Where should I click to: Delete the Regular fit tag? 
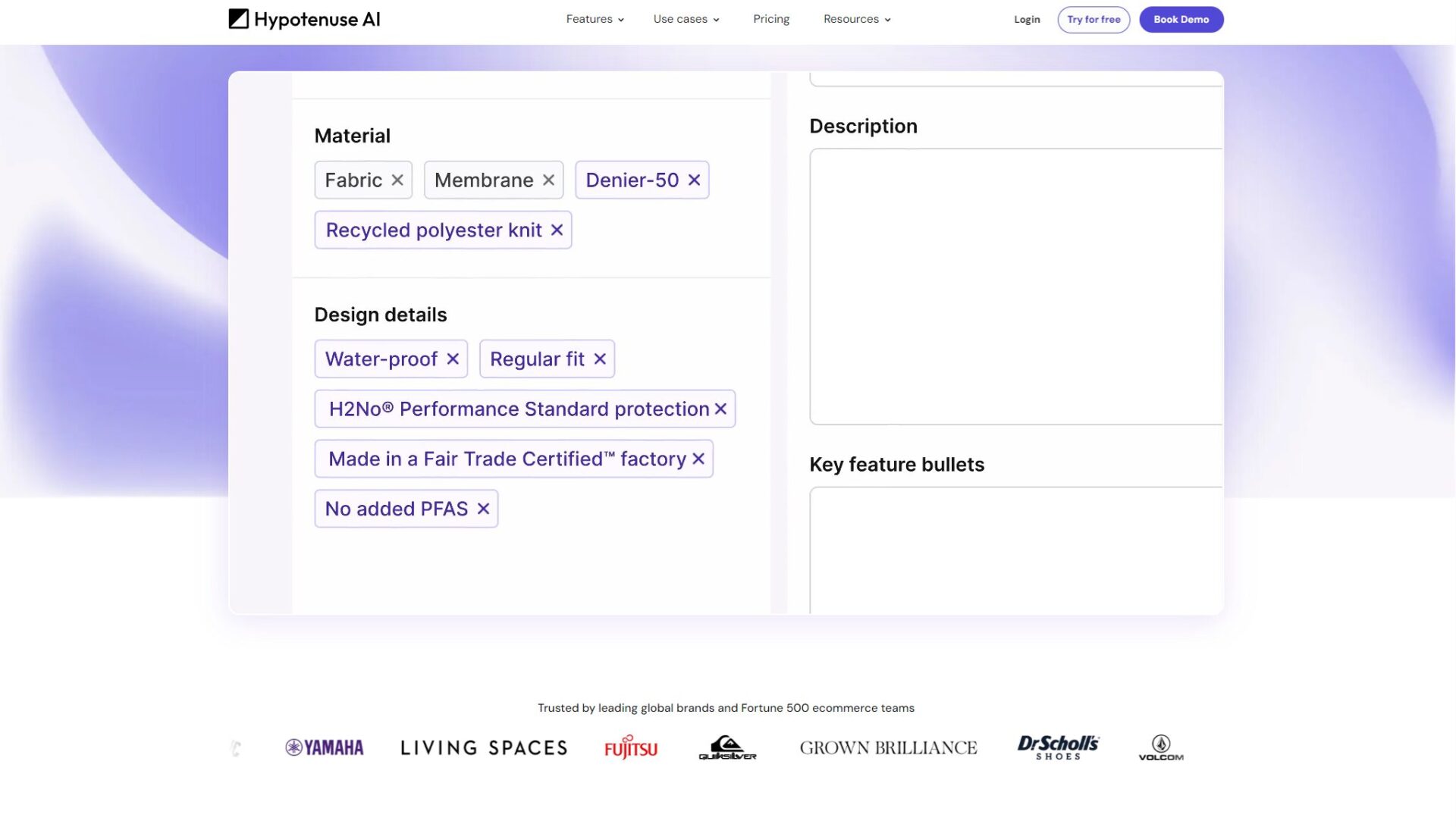600,359
